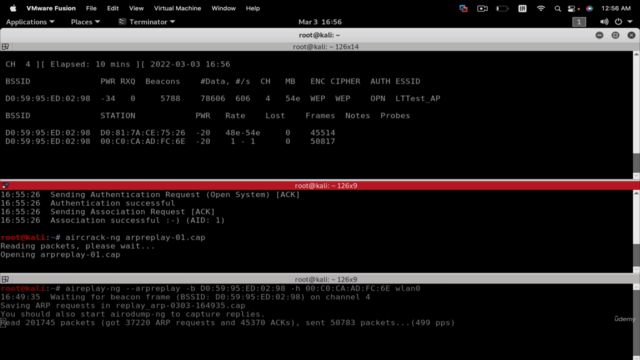Screen dimensions: 640x360
Task: Open the Apple menu
Action: [13, 8]
